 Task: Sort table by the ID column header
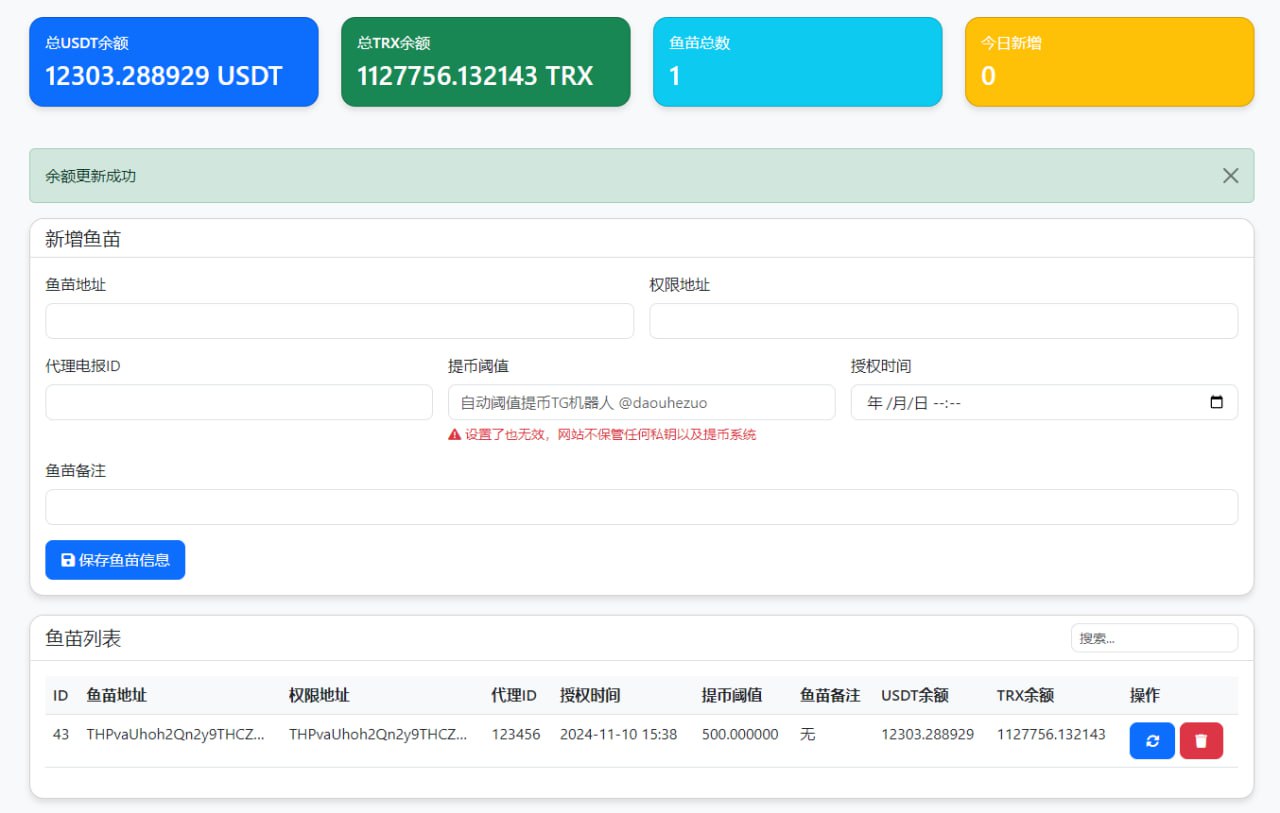tap(61, 695)
